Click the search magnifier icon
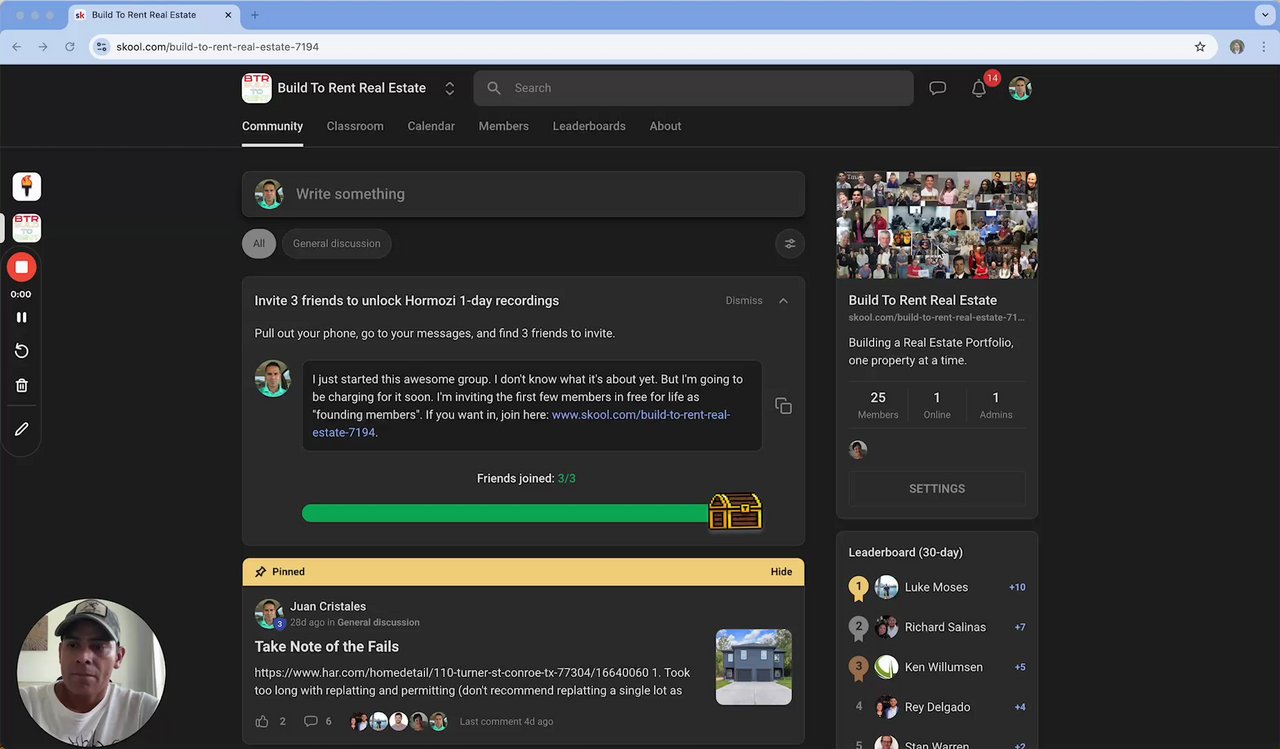This screenshot has width=1280, height=749. click(x=494, y=88)
